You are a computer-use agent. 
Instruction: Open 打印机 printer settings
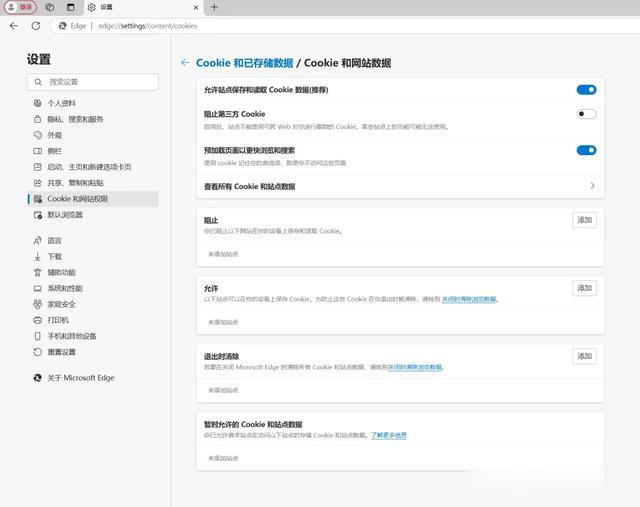click(93, 320)
